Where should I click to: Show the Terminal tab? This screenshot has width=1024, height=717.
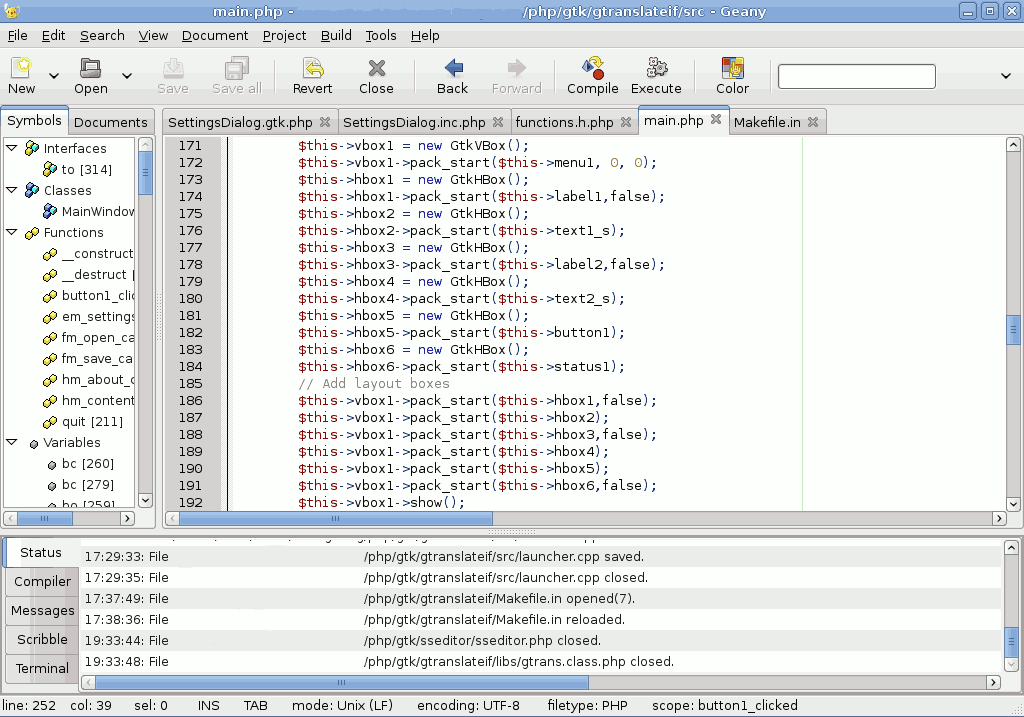(42, 668)
